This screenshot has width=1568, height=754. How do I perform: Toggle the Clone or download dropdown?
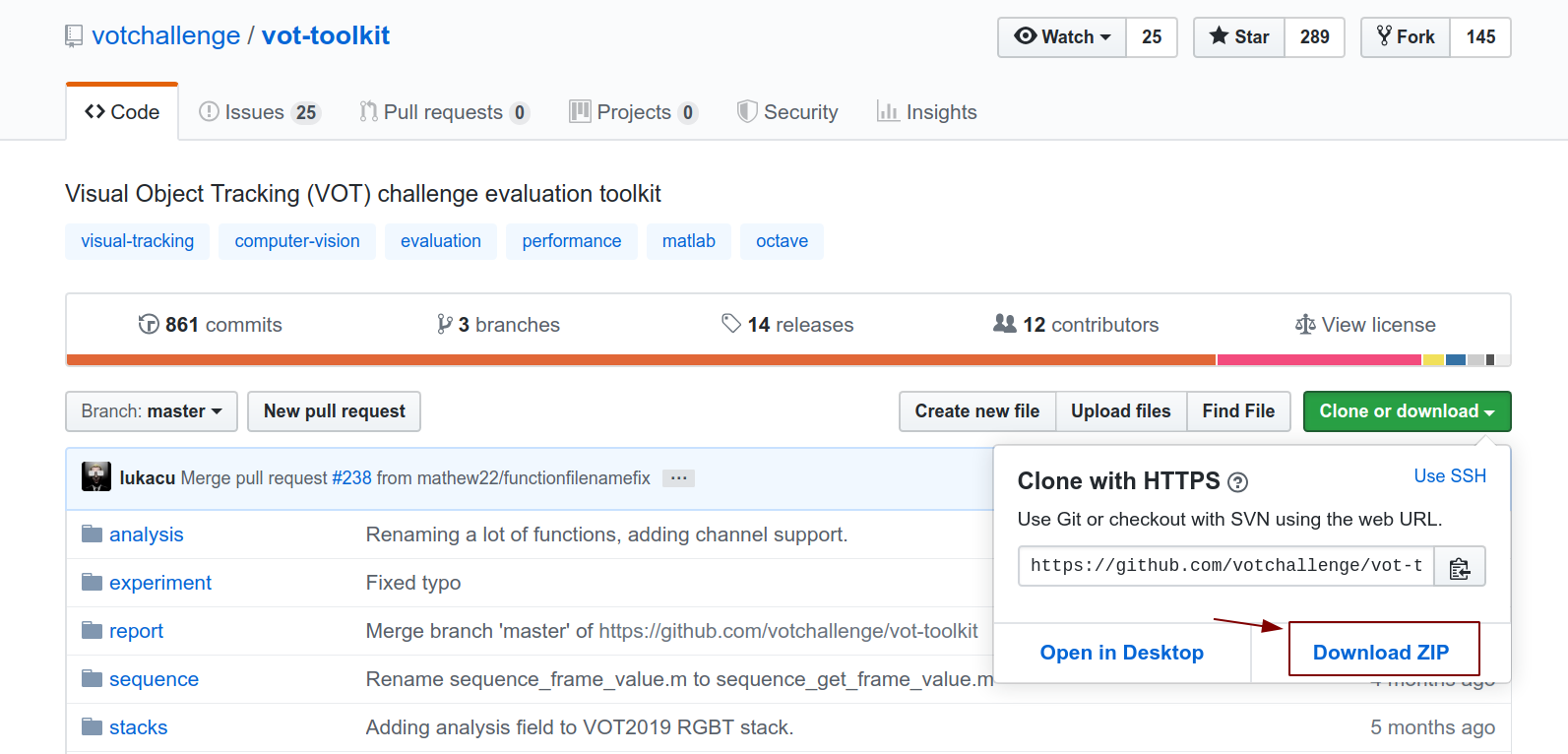pos(1407,411)
